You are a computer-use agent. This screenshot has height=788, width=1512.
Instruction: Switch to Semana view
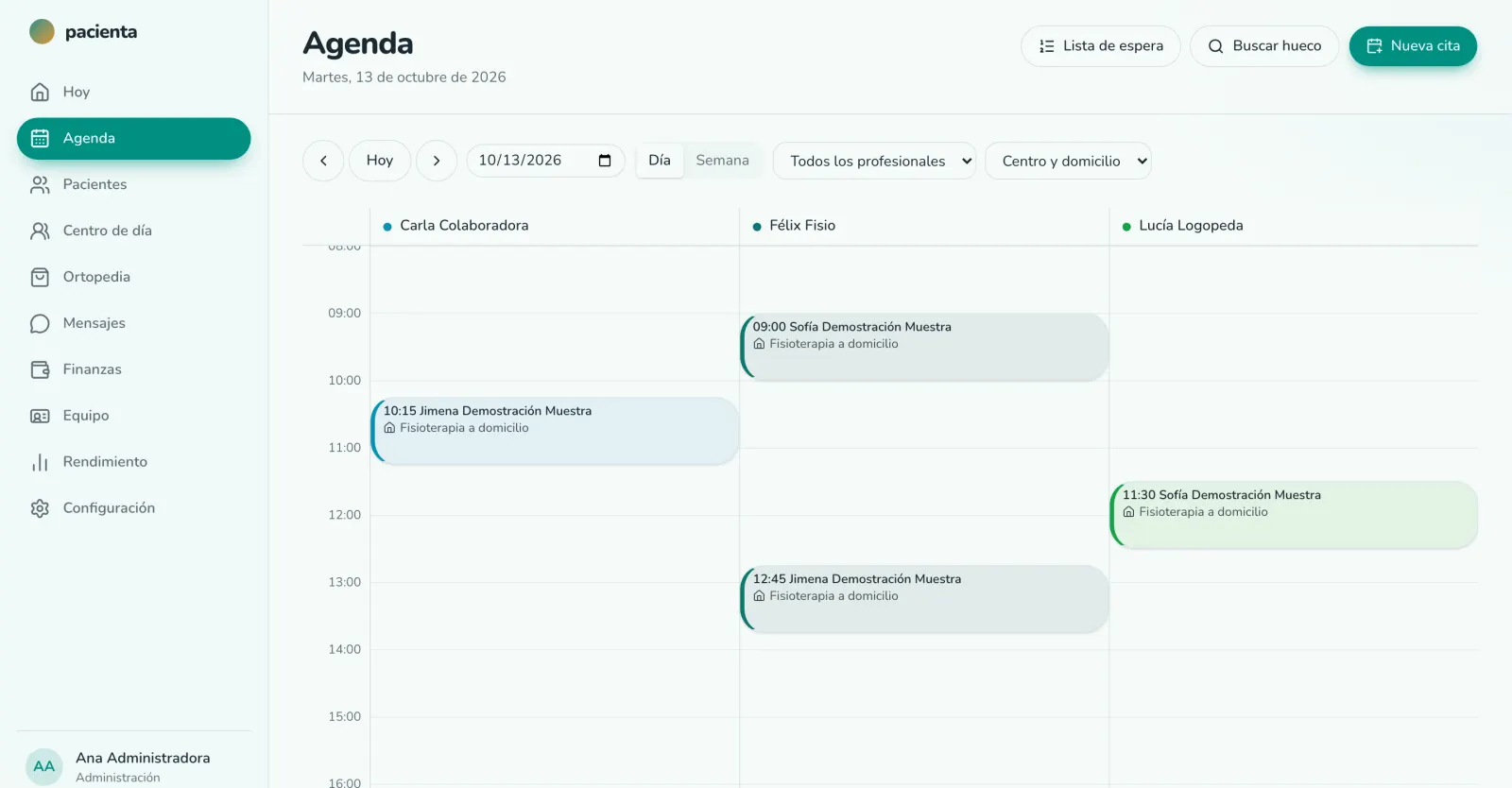722,161
